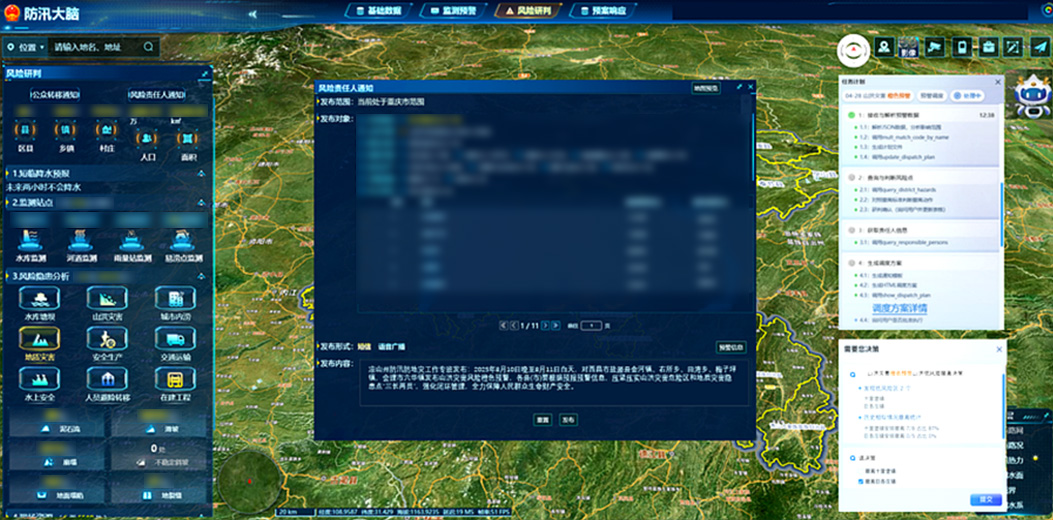Select the 面积 statistics icon
1053x520 pixels.
click(187, 138)
